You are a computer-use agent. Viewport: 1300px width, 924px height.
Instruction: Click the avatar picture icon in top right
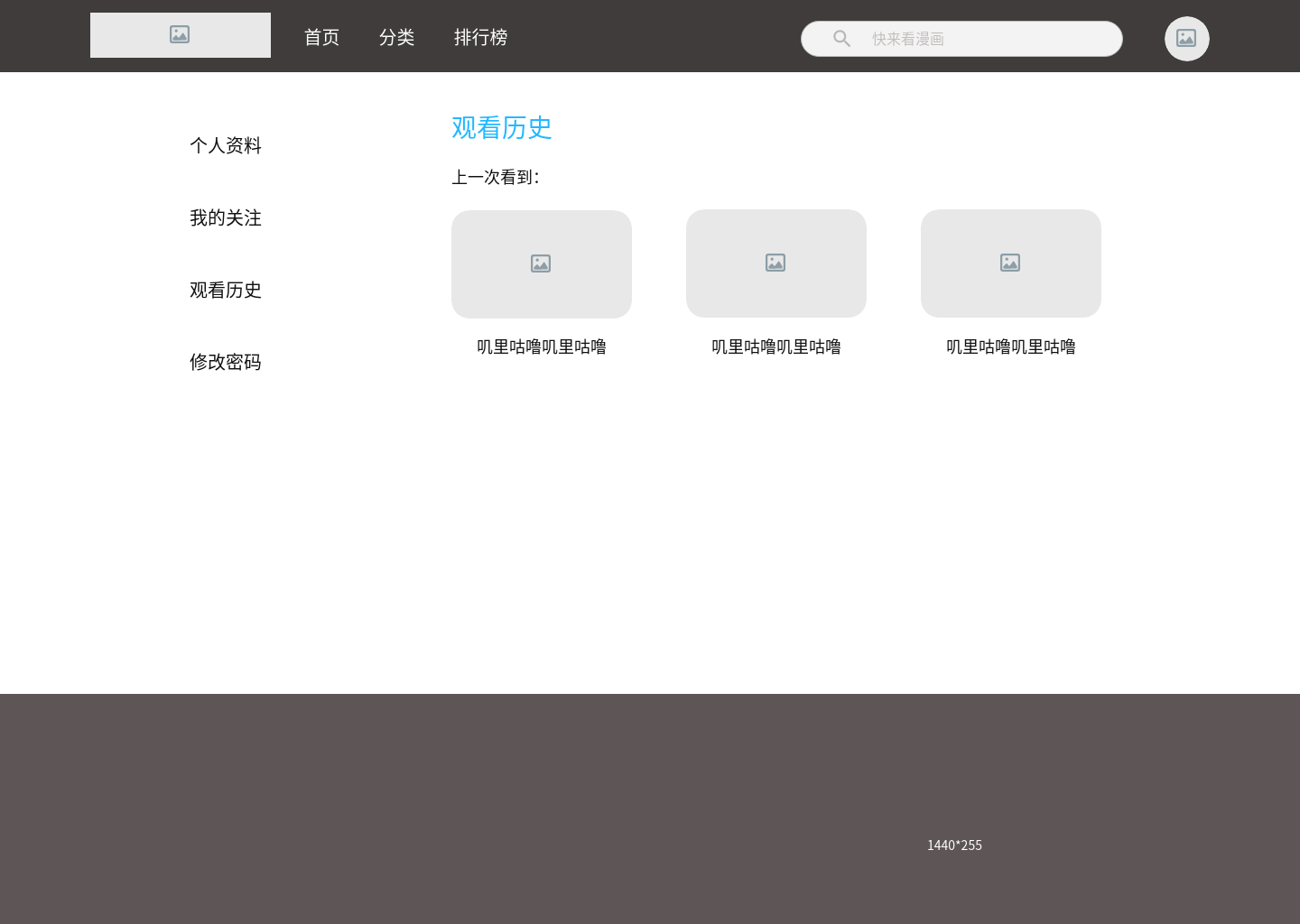click(x=1186, y=38)
